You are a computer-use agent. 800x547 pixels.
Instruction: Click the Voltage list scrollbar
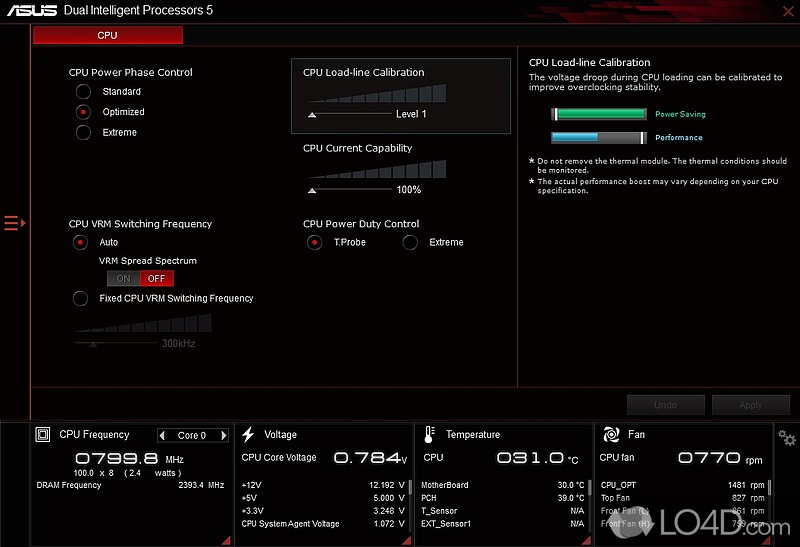tap(410, 487)
